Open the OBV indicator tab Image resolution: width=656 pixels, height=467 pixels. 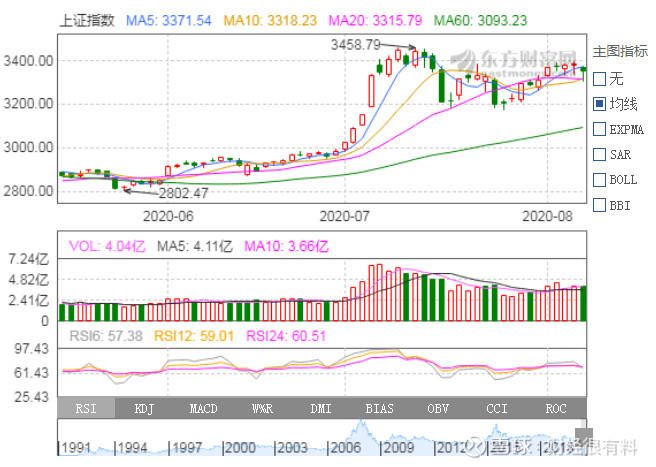[438, 409]
